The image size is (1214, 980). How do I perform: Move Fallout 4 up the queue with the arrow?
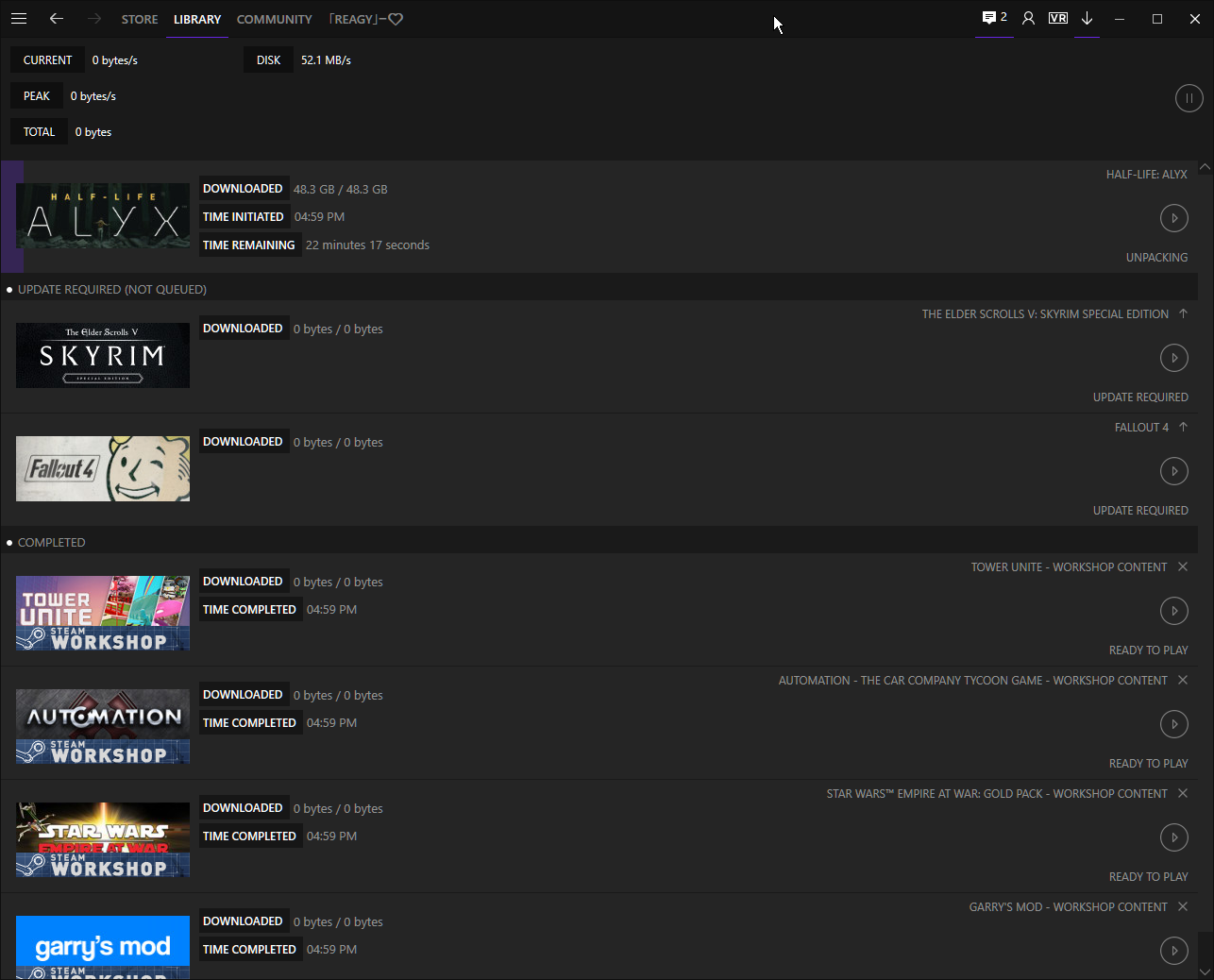point(1183,427)
